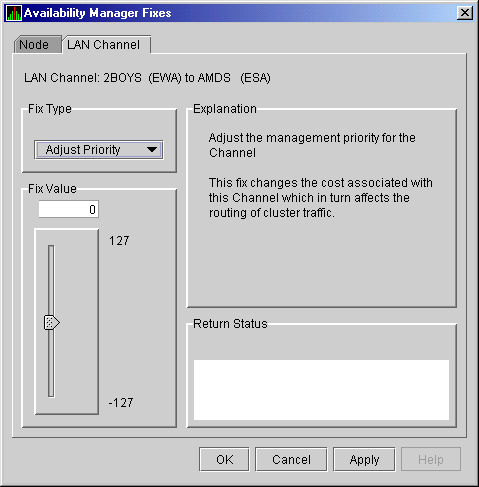Open the Adjust Priority fix type dropdown
The height and width of the screenshot is (487, 479).
coord(99,150)
